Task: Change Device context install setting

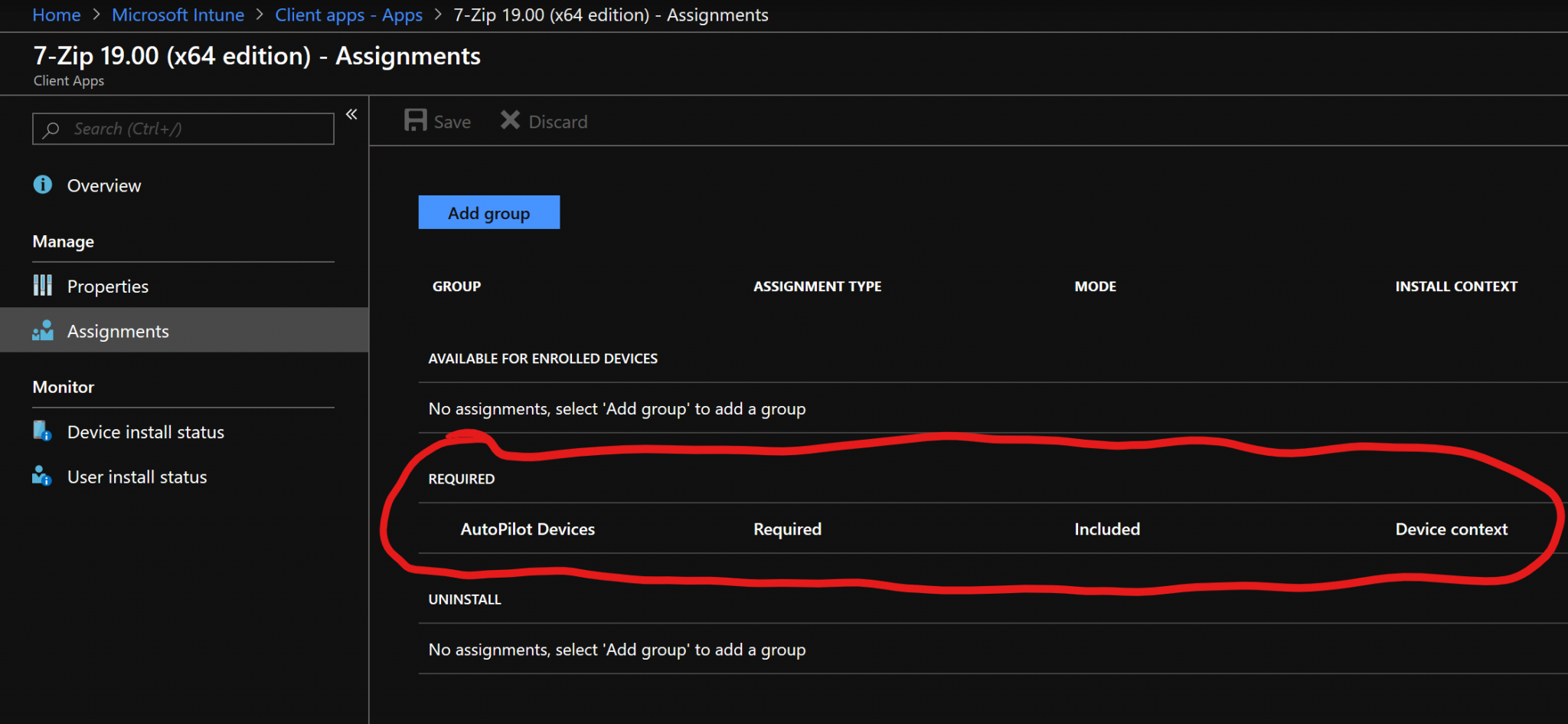Action: pyautogui.click(x=1451, y=529)
